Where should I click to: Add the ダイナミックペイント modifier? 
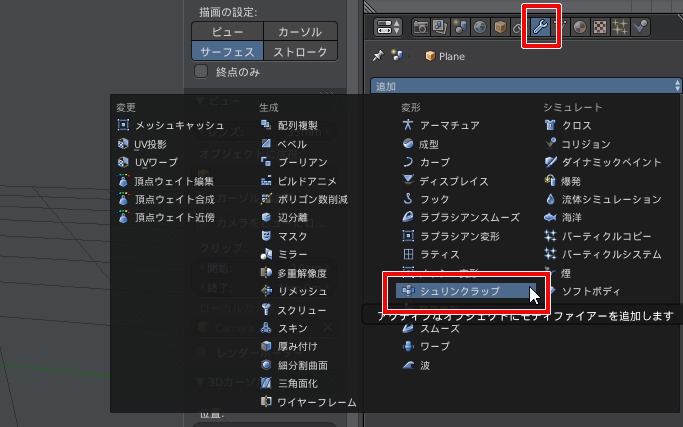click(x=603, y=162)
